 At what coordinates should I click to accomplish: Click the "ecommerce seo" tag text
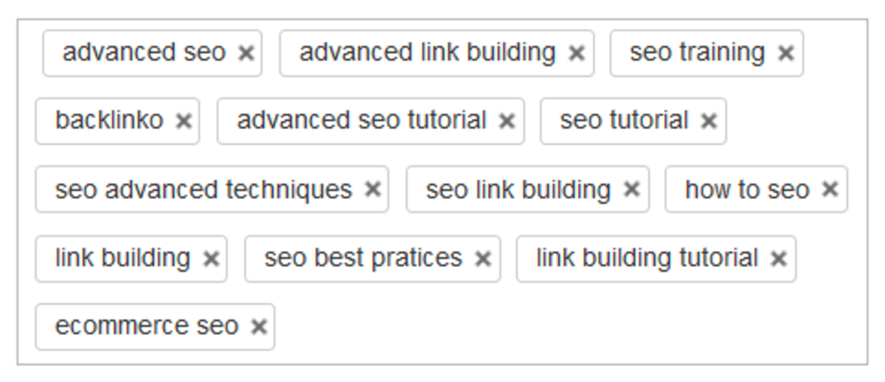(x=146, y=326)
